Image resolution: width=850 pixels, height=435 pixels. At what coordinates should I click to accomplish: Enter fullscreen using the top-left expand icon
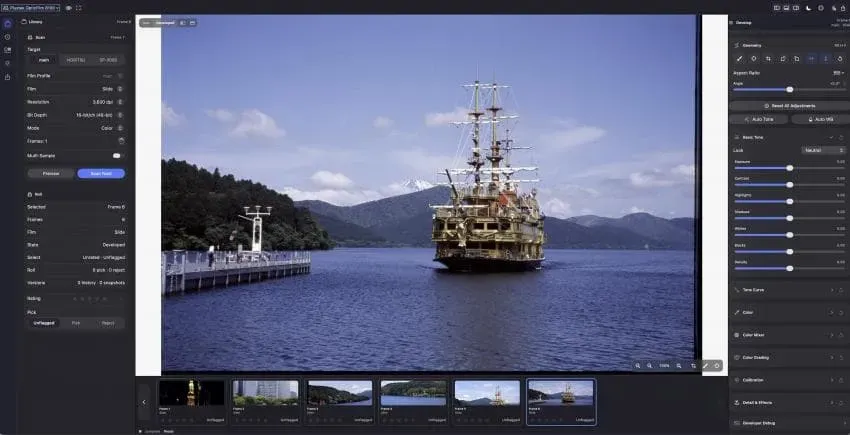point(79,8)
